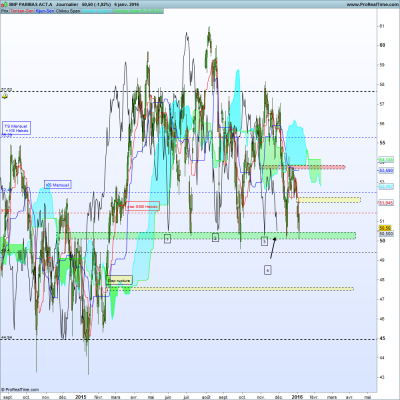Open the Prix indicator label
The width and height of the screenshot is (400, 400).
(x=5, y=11)
